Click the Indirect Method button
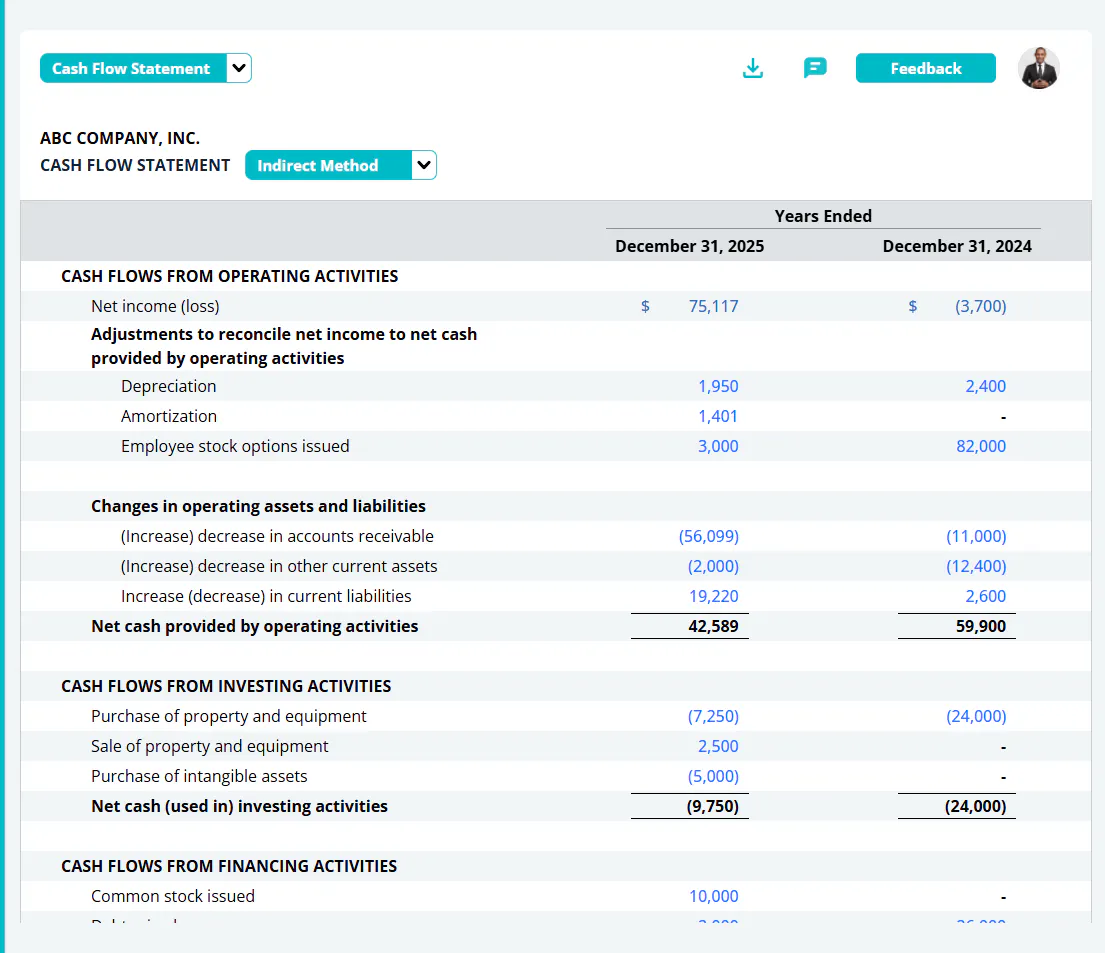Image resolution: width=1105 pixels, height=953 pixels. (x=328, y=166)
